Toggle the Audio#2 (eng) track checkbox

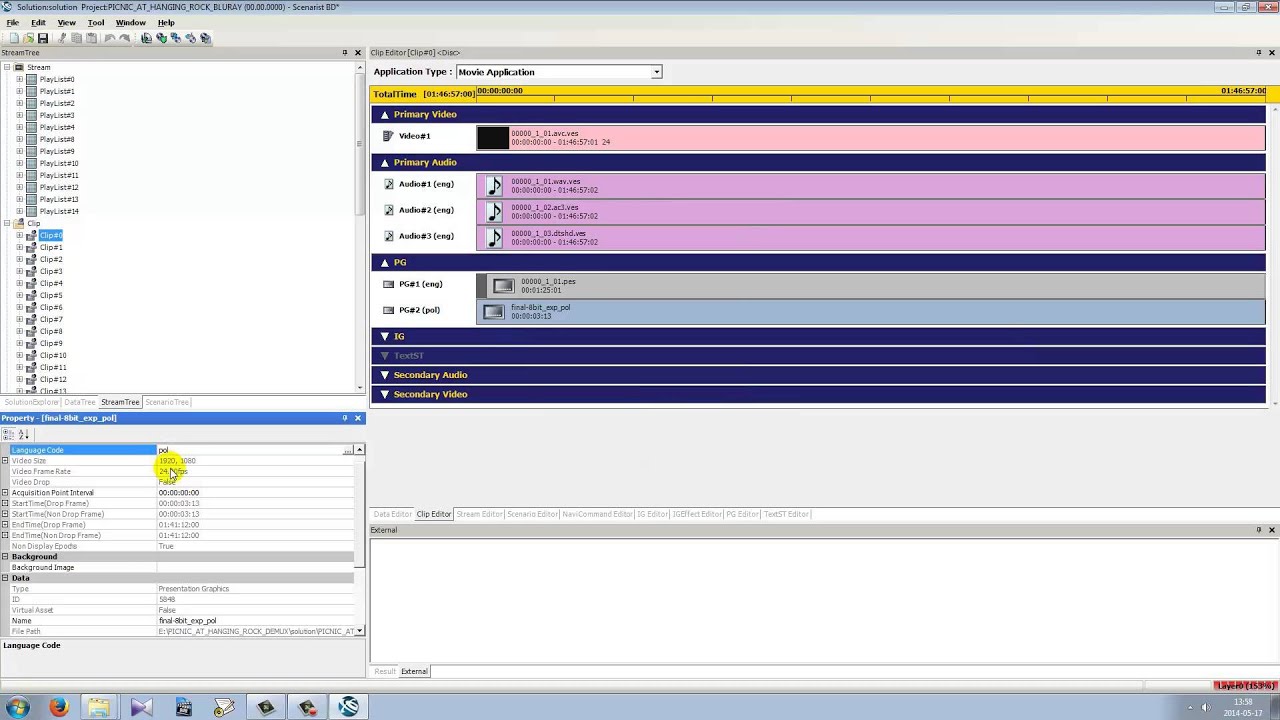[x=389, y=210]
